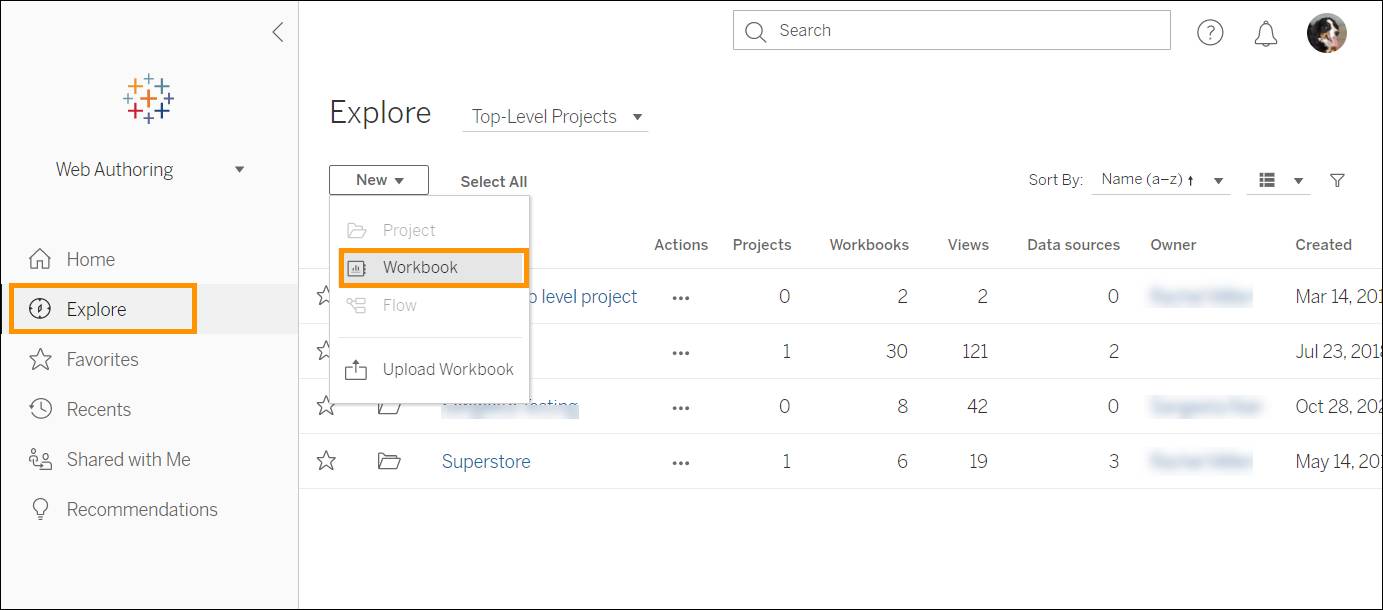Navigate to Recommendations in sidebar

tap(142, 509)
